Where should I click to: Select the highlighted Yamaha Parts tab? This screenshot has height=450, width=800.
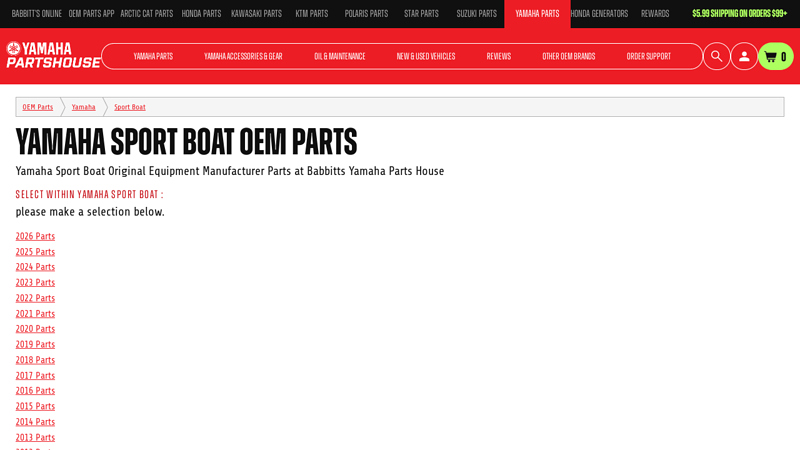click(537, 14)
